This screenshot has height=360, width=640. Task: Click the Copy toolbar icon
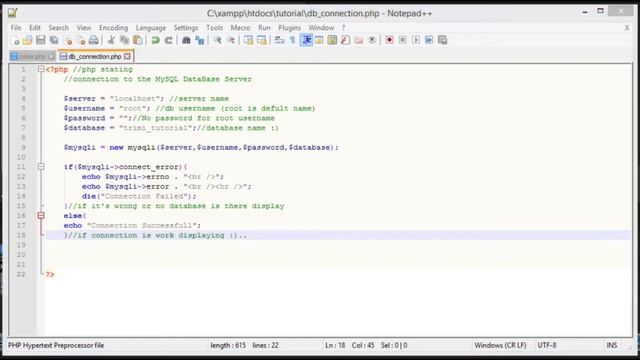(124, 40)
